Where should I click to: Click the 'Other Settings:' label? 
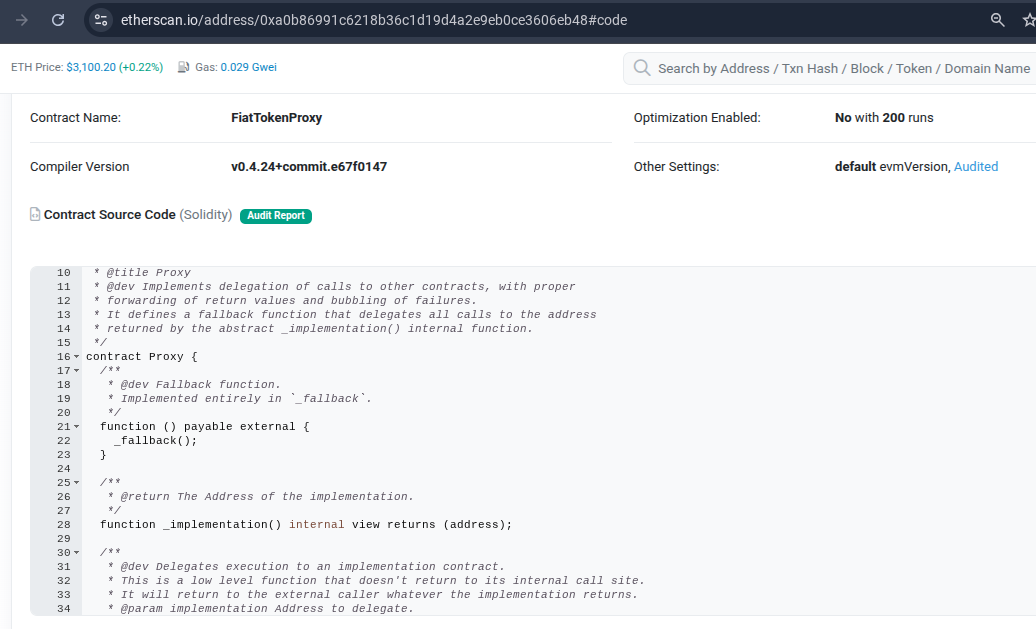point(676,166)
